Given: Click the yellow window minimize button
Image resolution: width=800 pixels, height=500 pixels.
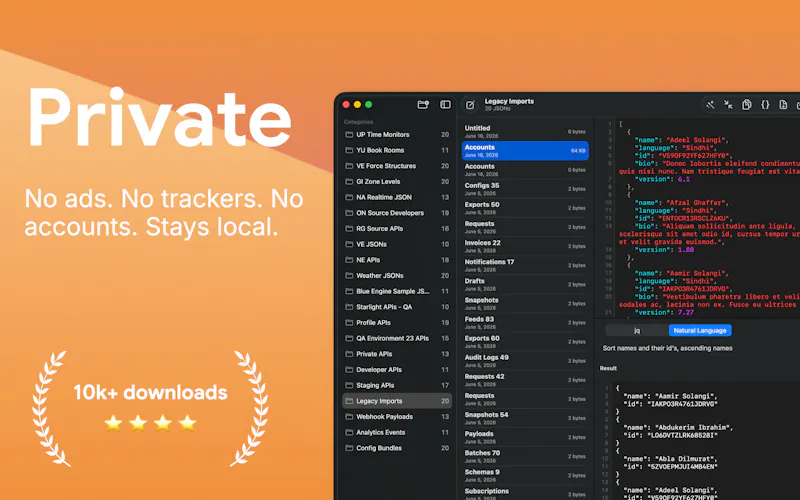Looking at the screenshot, I should (357, 105).
